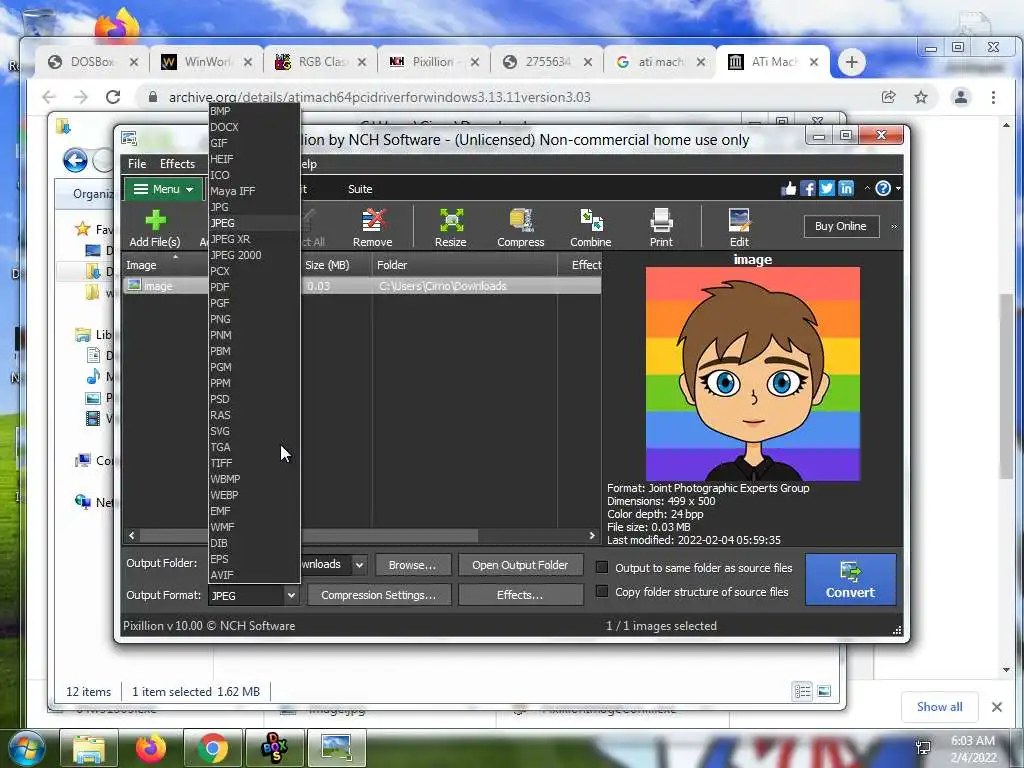Click the Effects... button
1024x768 pixels.
pos(520,595)
